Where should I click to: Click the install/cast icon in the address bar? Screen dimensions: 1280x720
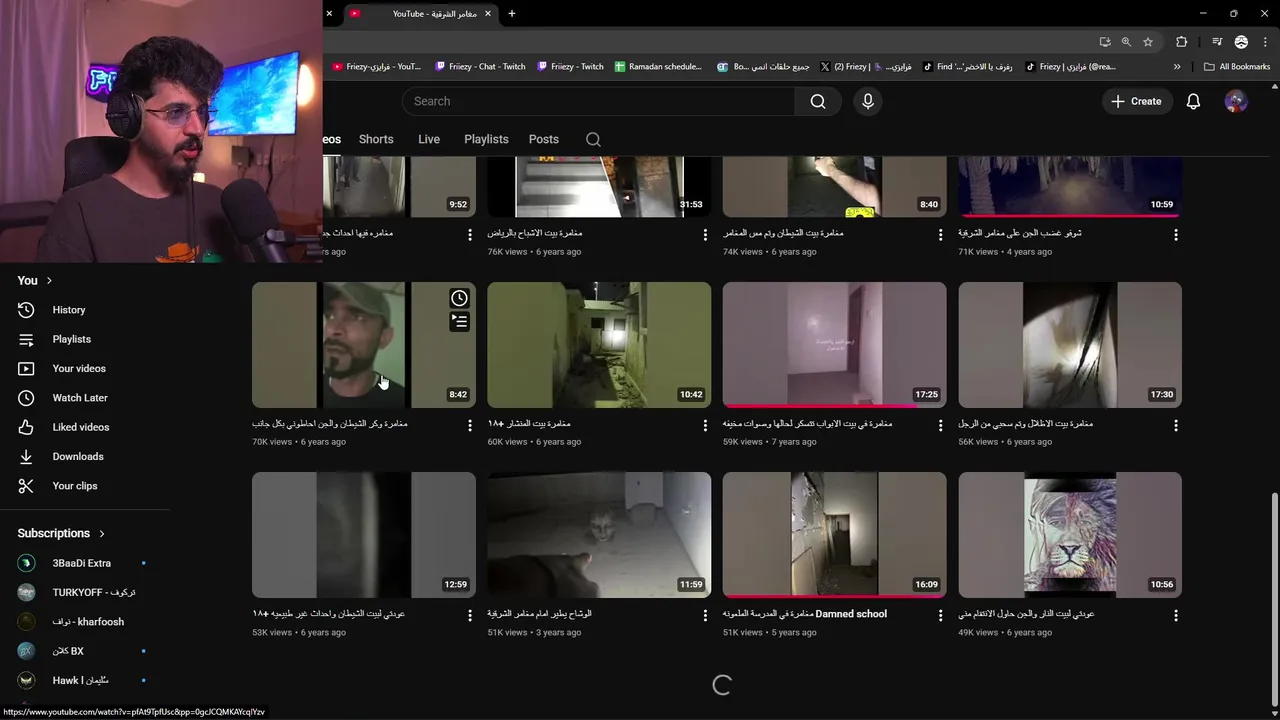[x=1105, y=42]
